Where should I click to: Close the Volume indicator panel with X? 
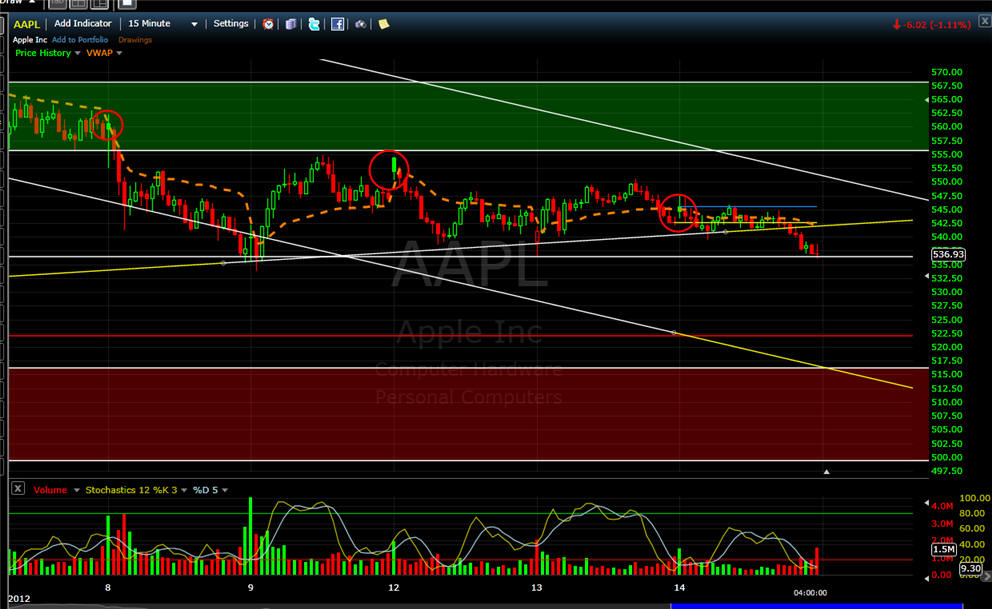17,489
